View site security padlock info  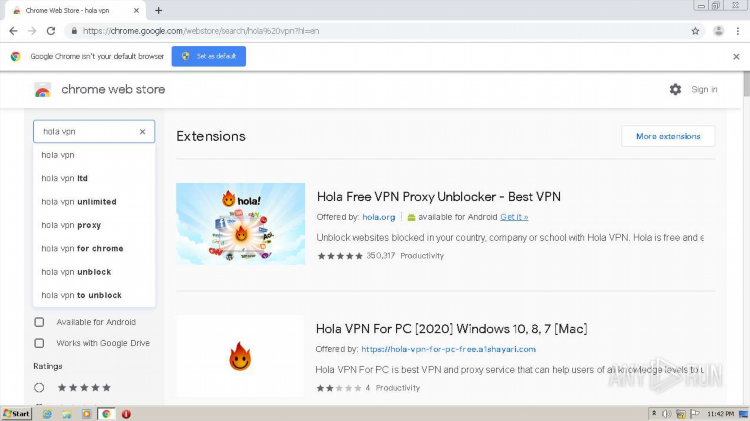pos(74,31)
